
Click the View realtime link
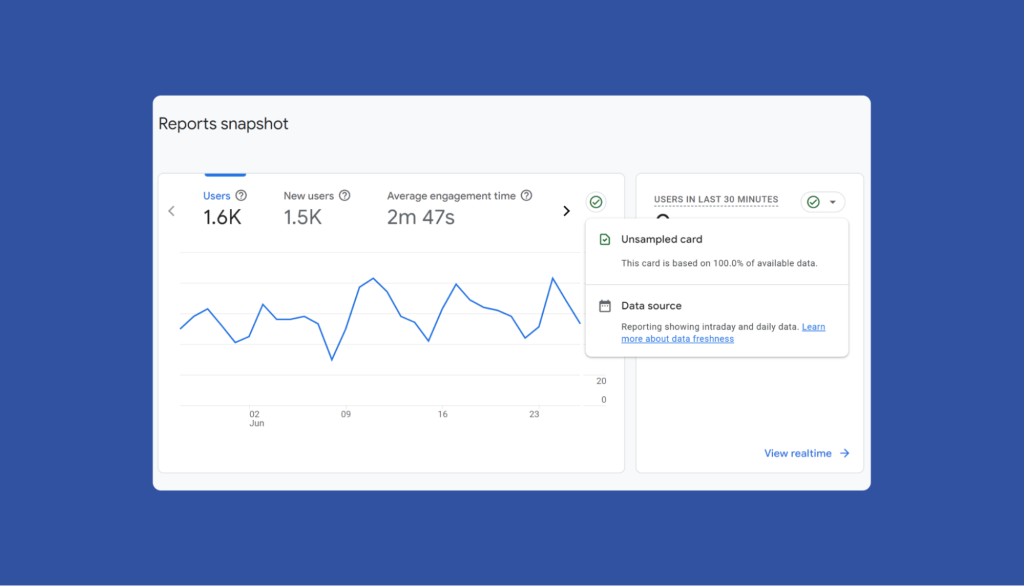(x=798, y=453)
